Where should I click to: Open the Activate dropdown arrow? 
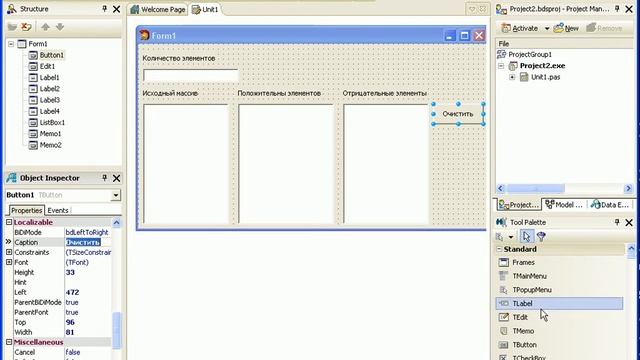tap(547, 29)
